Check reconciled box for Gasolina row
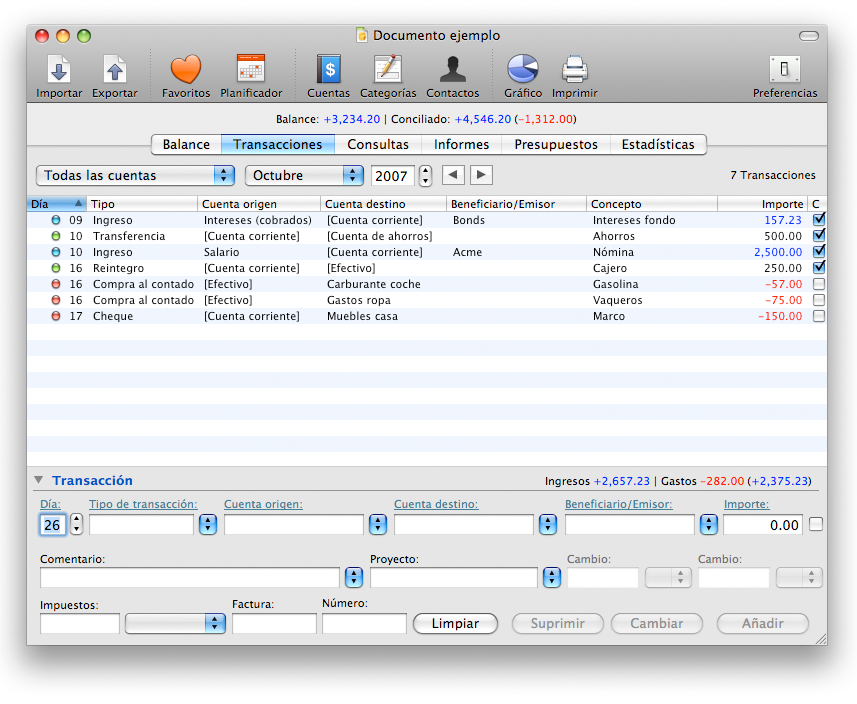Screen dimensions: 857x704 point(819,284)
